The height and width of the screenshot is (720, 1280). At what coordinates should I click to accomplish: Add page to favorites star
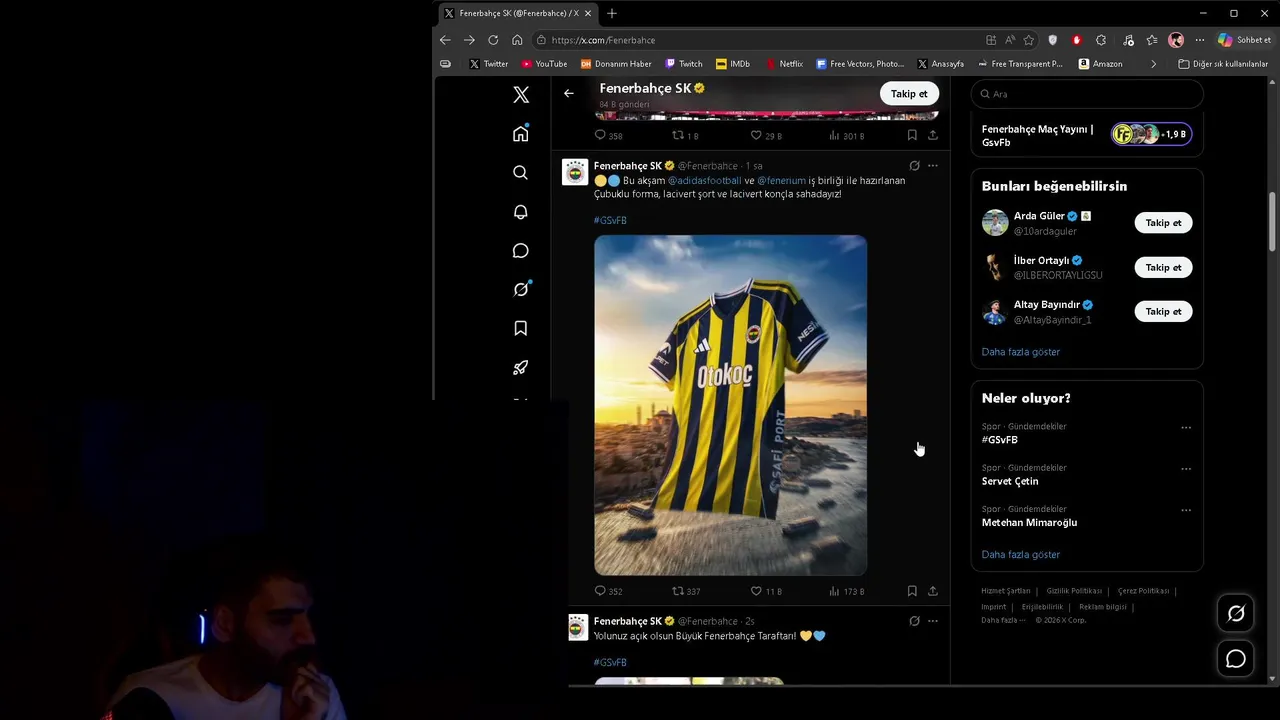coord(1028,40)
